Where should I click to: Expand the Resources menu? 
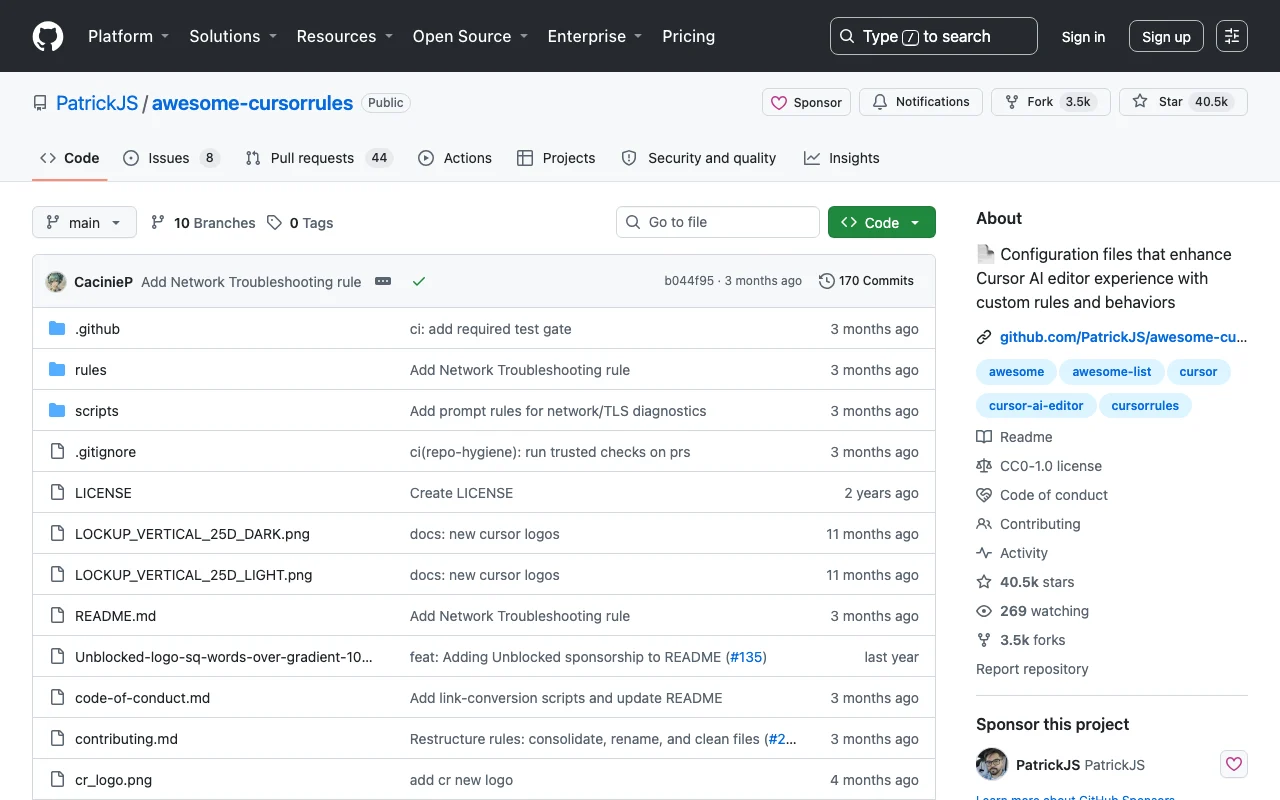pyautogui.click(x=345, y=36)
